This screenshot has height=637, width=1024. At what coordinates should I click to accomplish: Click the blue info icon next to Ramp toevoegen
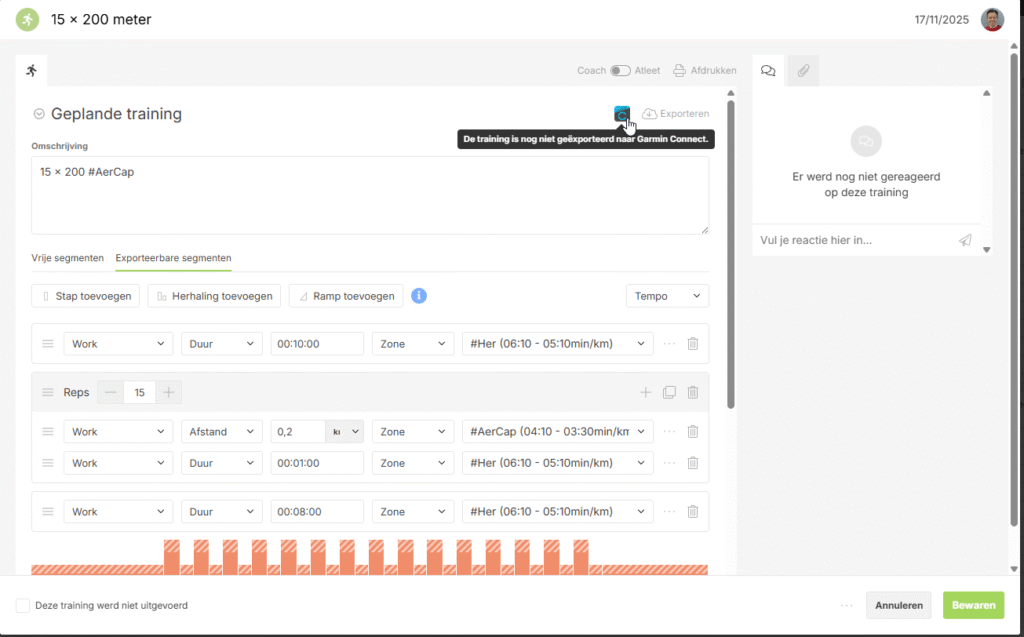tap(419, 296)
